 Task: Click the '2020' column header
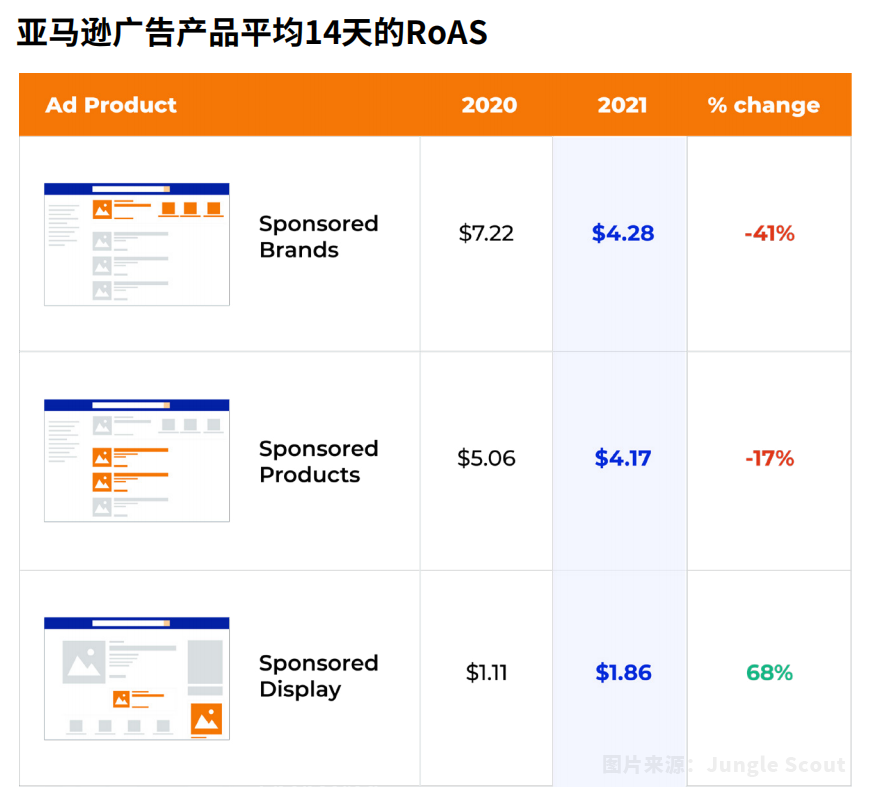[x=489, y=105]
